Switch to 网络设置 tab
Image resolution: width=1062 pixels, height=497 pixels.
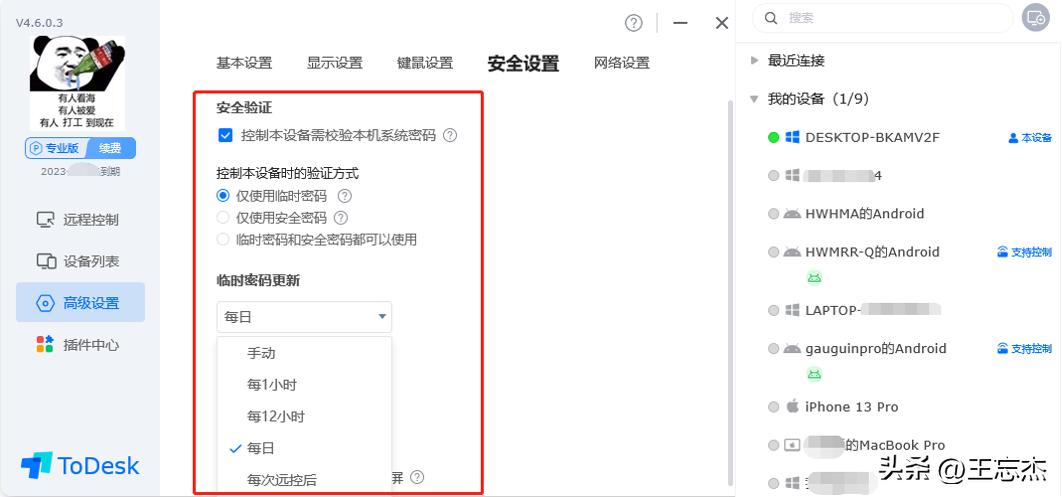tap(622, 63)
